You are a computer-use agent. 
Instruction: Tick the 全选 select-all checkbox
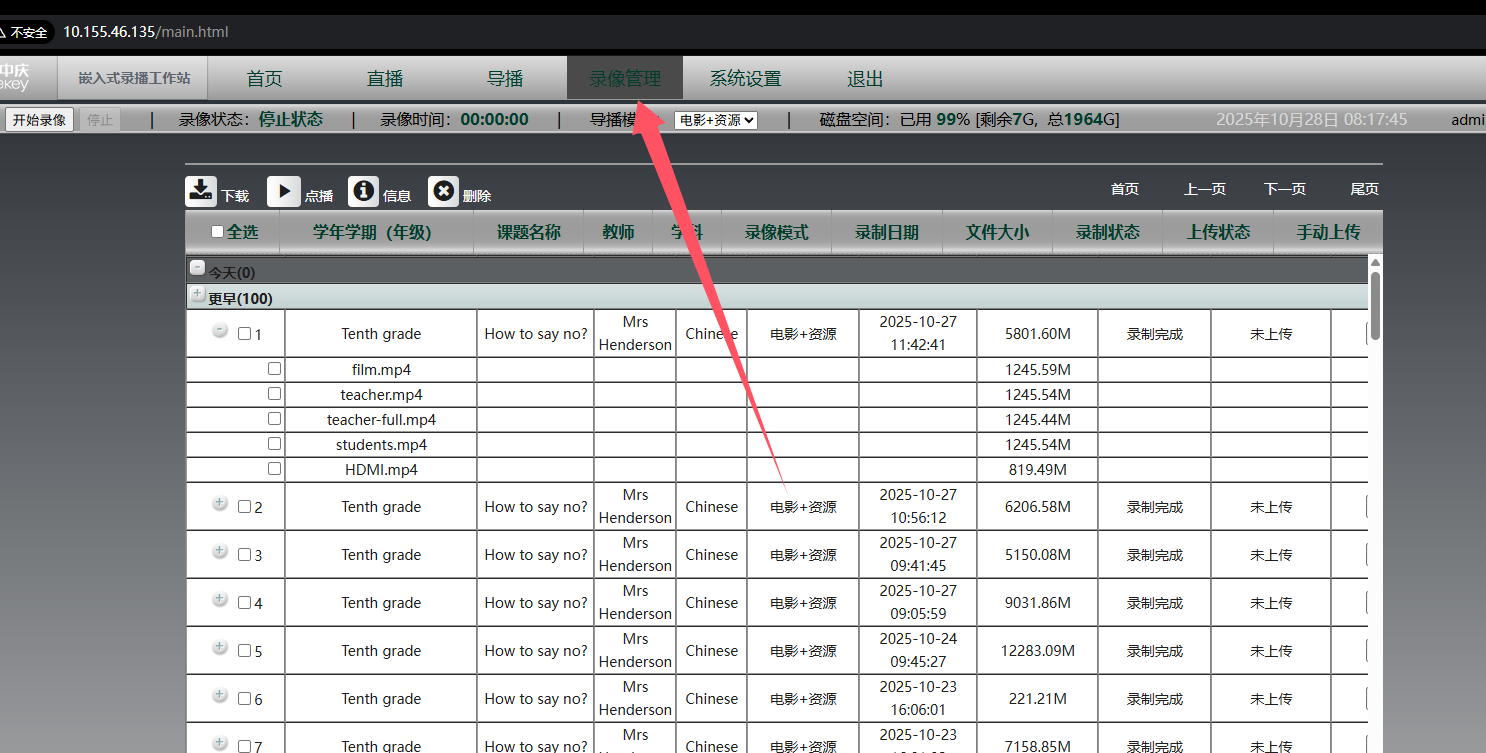(218, 232)
